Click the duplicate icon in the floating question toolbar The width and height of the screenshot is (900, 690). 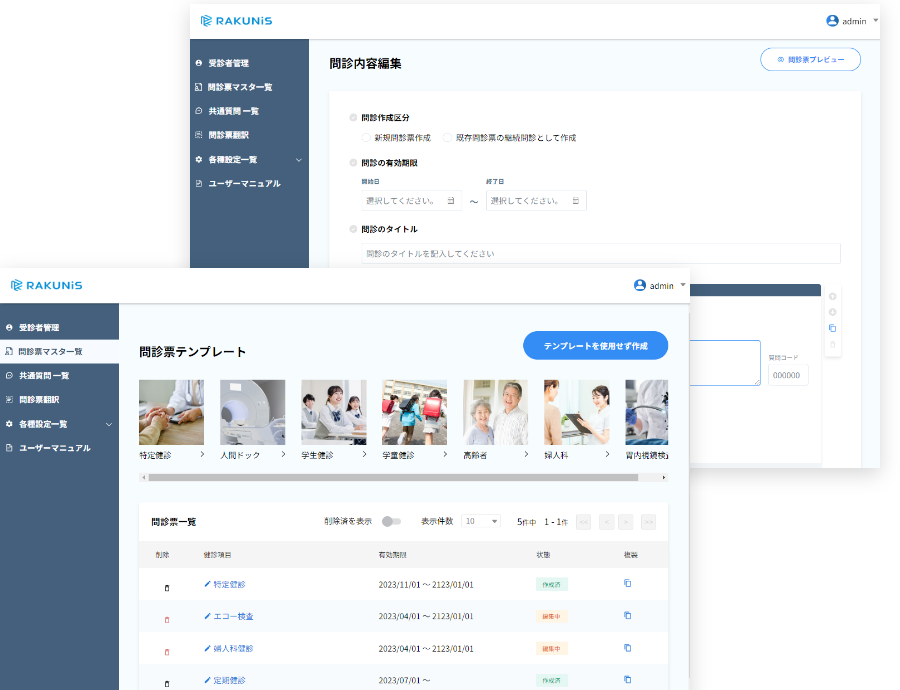tap(833, 328)
